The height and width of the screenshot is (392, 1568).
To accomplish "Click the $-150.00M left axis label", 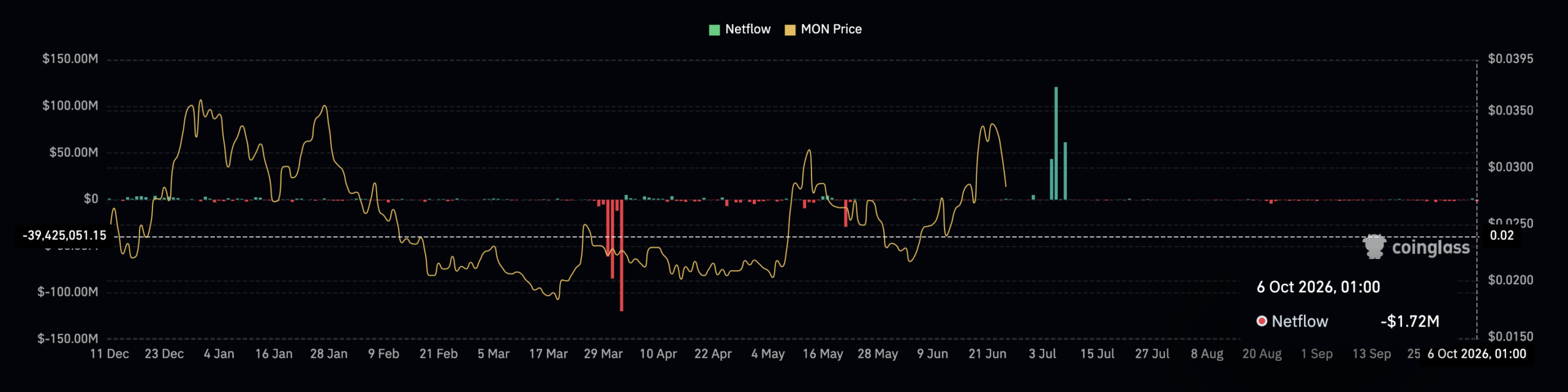I will click(67, 339).
